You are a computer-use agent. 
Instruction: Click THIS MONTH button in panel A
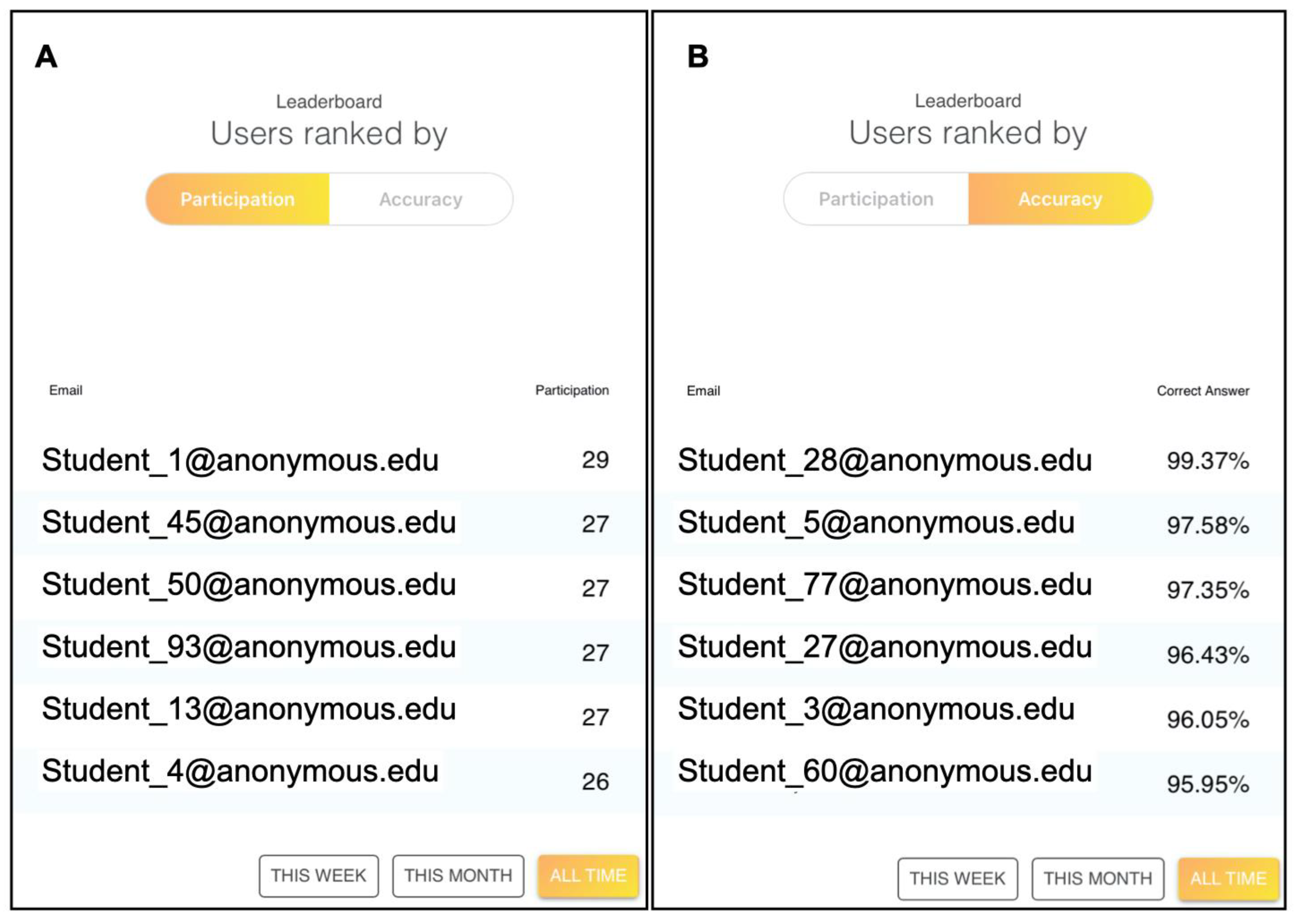[458, 876]
